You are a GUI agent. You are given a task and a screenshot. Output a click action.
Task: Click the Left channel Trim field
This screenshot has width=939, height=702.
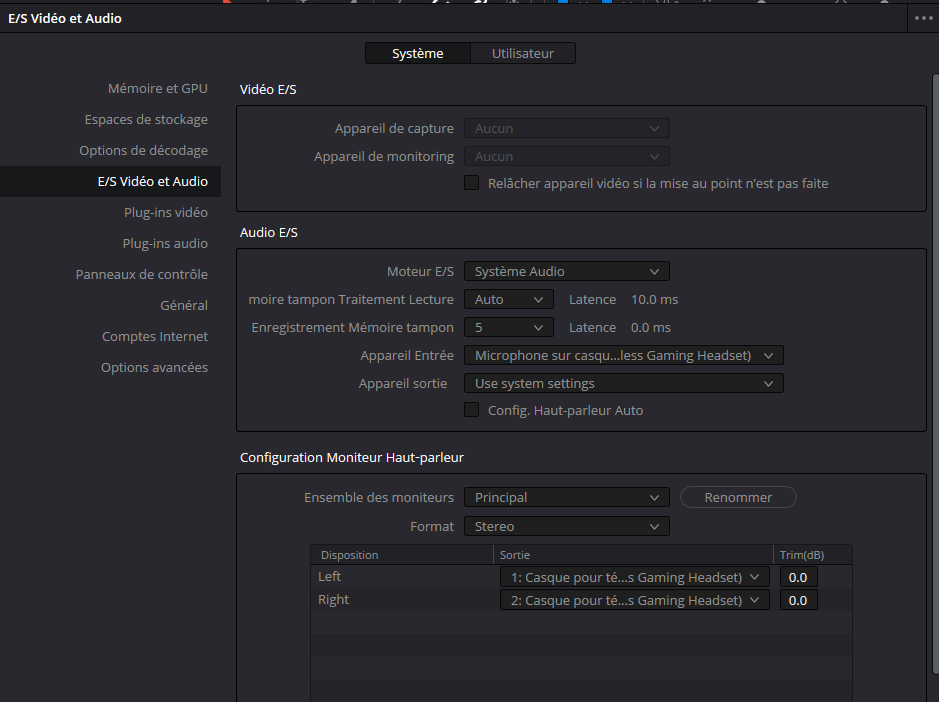tap(798, 577)
